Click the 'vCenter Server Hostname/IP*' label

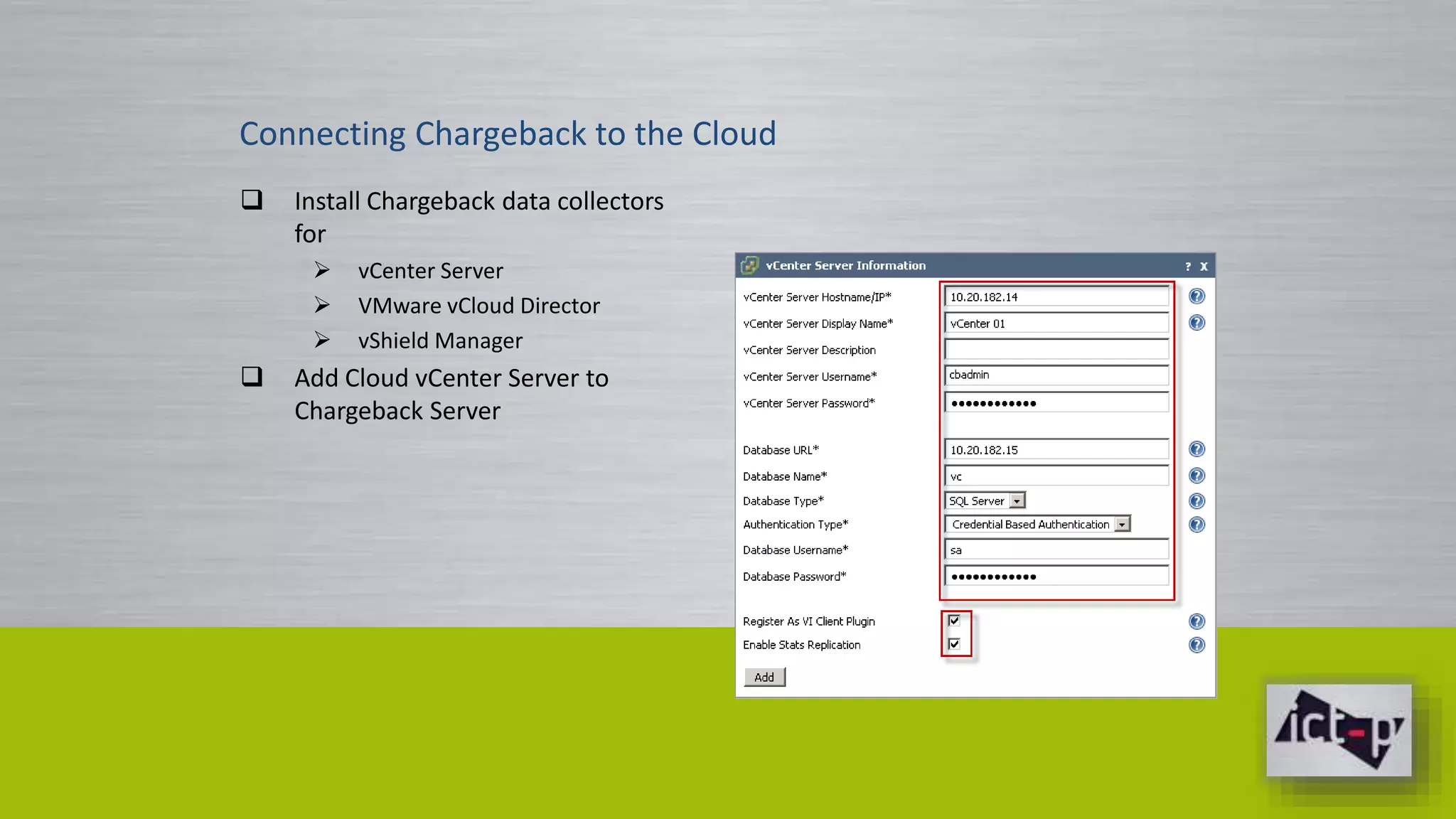click(x=817, y=297)
